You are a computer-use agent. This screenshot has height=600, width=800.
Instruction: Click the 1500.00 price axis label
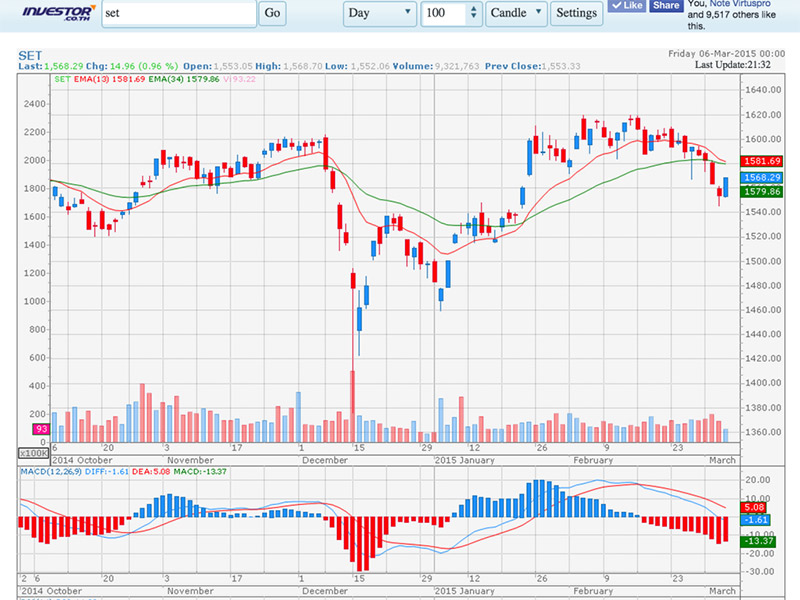pyautogui.click(x=763, y=261)
